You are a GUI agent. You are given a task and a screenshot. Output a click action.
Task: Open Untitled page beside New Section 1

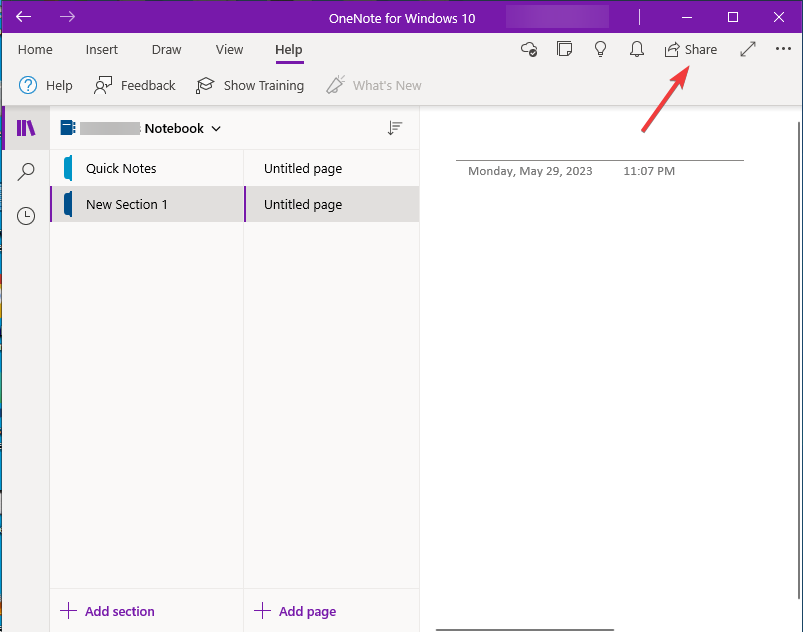332,204
